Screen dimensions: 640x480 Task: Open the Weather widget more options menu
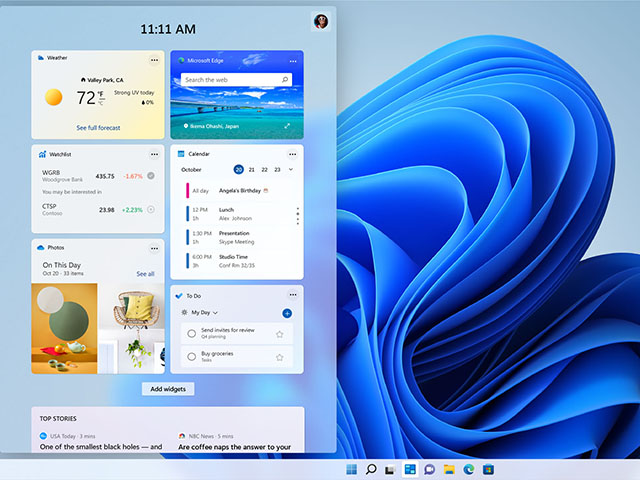154,60
